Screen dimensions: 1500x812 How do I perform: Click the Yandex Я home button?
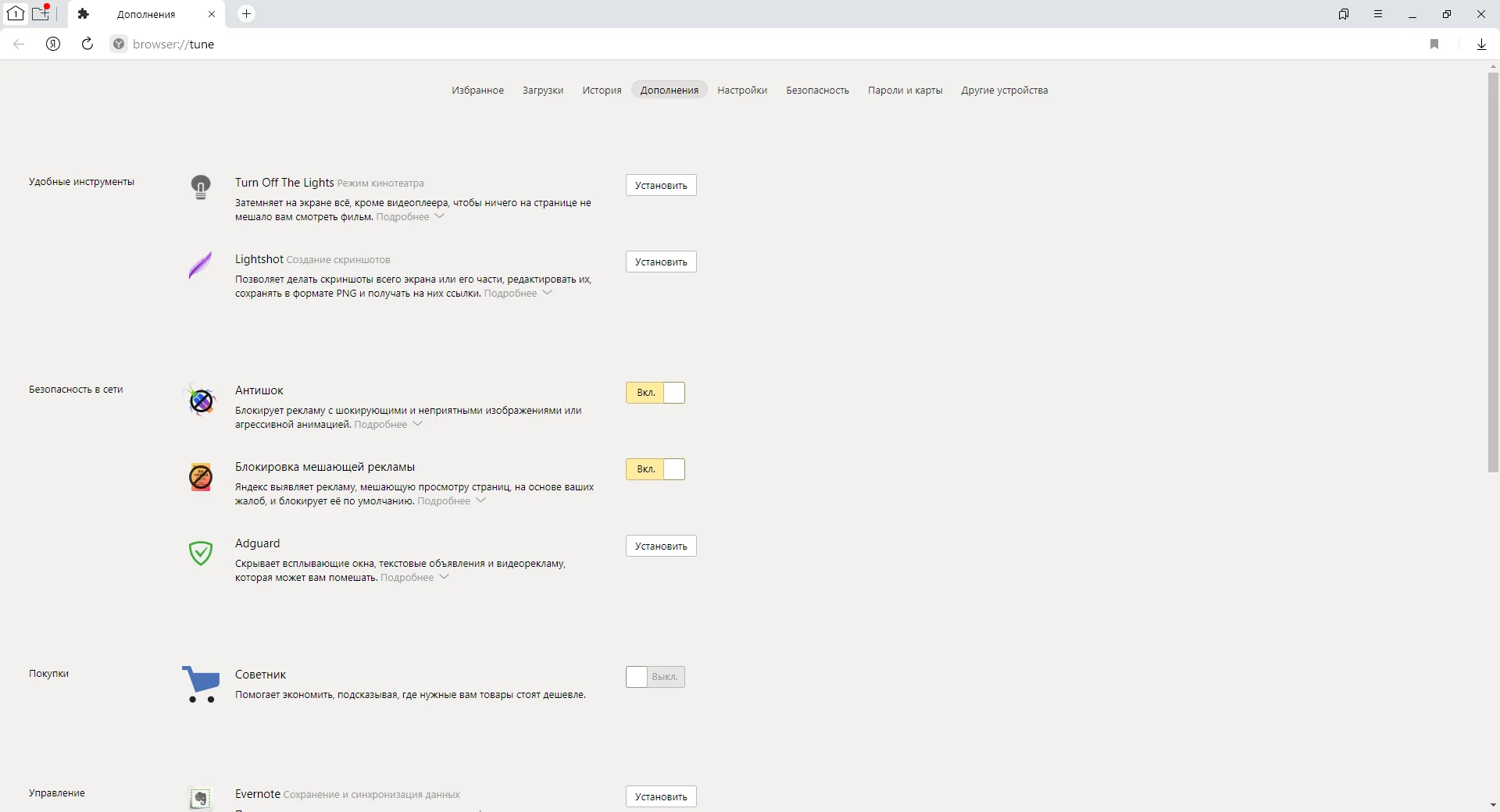[x=53, y=44]
